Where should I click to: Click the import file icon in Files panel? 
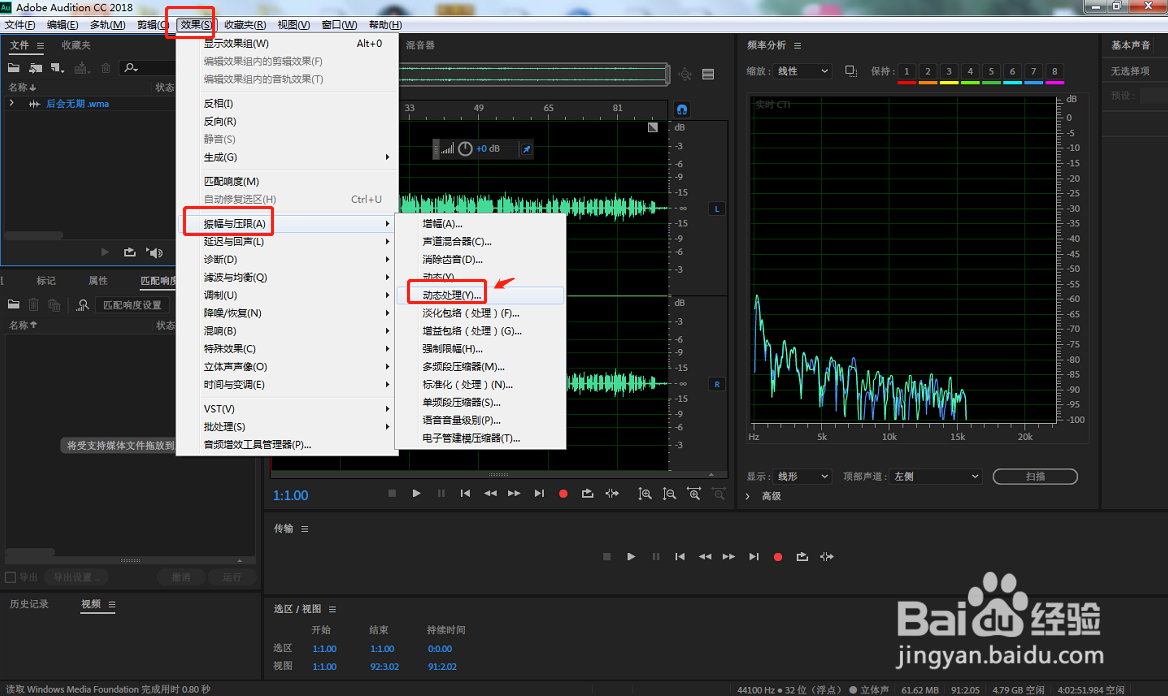[x=35, y=68]
